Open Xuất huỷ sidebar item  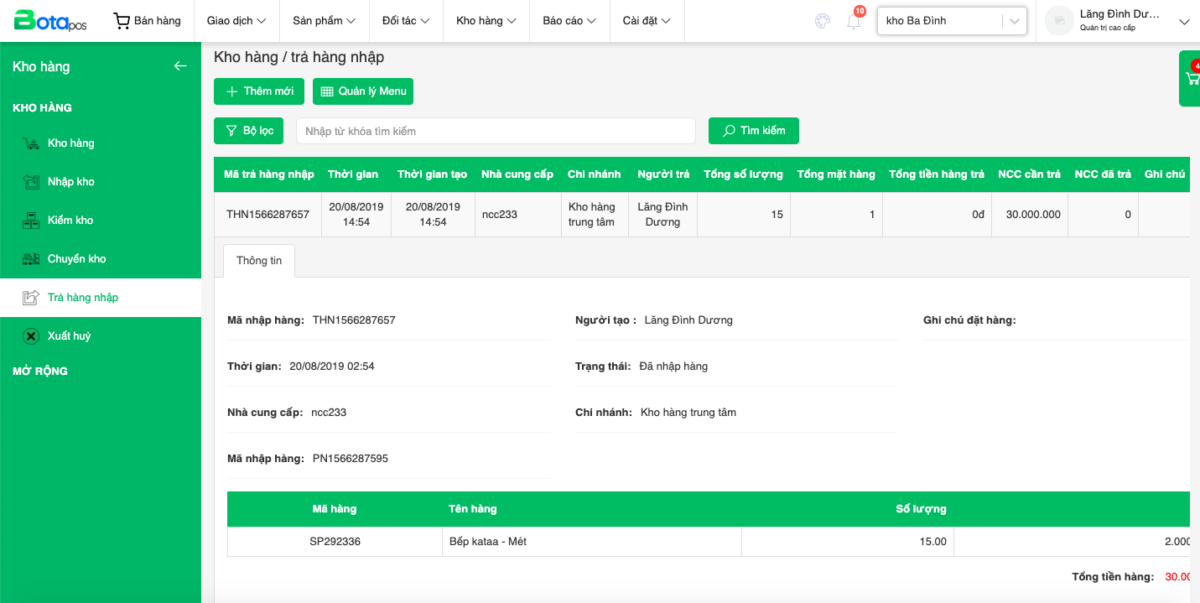coord(68,336)
